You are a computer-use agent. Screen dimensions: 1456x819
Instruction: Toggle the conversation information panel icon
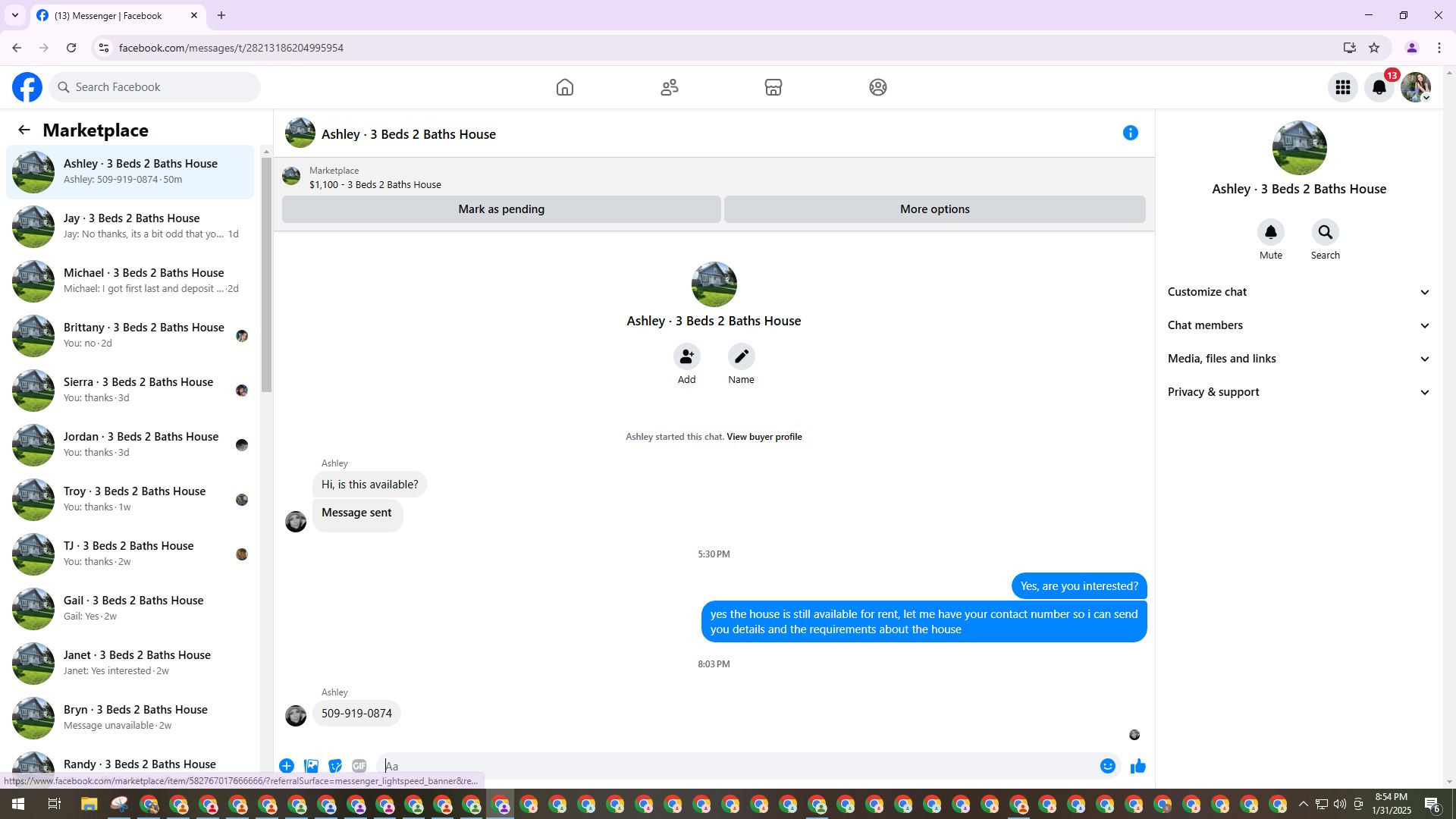pos(1131,133)
